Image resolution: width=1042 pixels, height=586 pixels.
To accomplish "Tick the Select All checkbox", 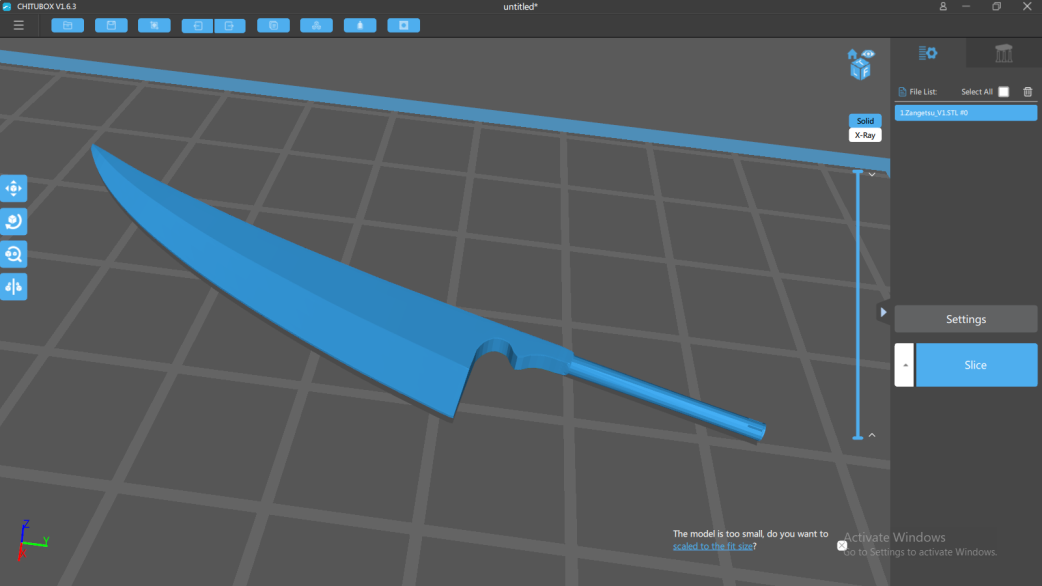I will point(1003,92).
